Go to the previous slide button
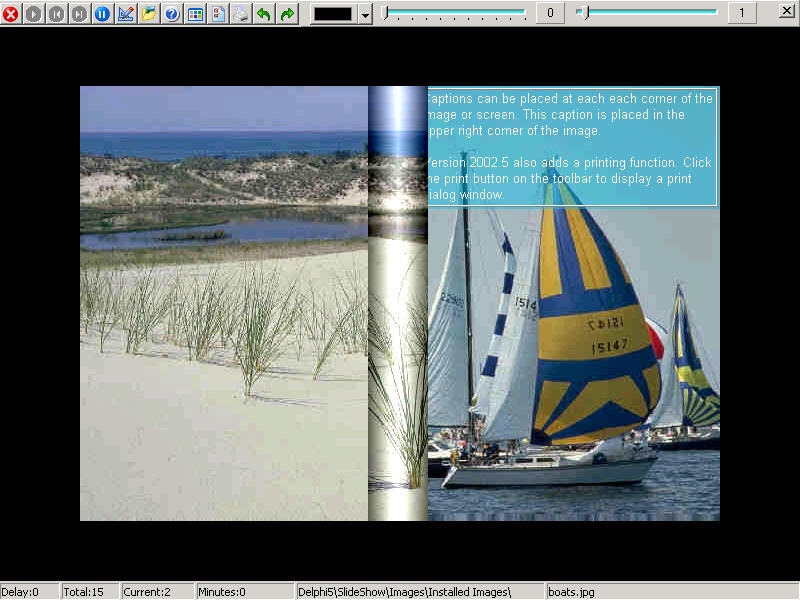The width and height of the screenshot is (800, 600). click(57, 13)
